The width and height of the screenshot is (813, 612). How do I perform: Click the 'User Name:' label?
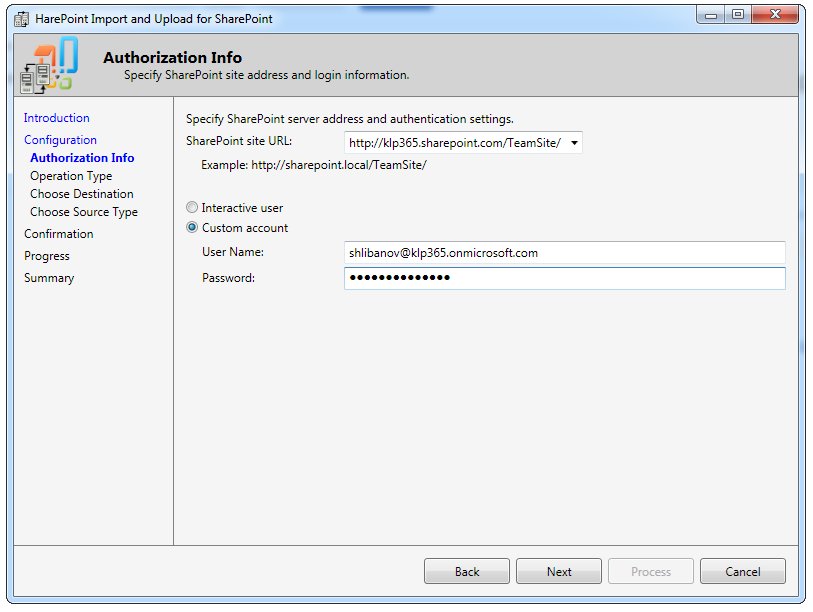[x=233, y=252]
